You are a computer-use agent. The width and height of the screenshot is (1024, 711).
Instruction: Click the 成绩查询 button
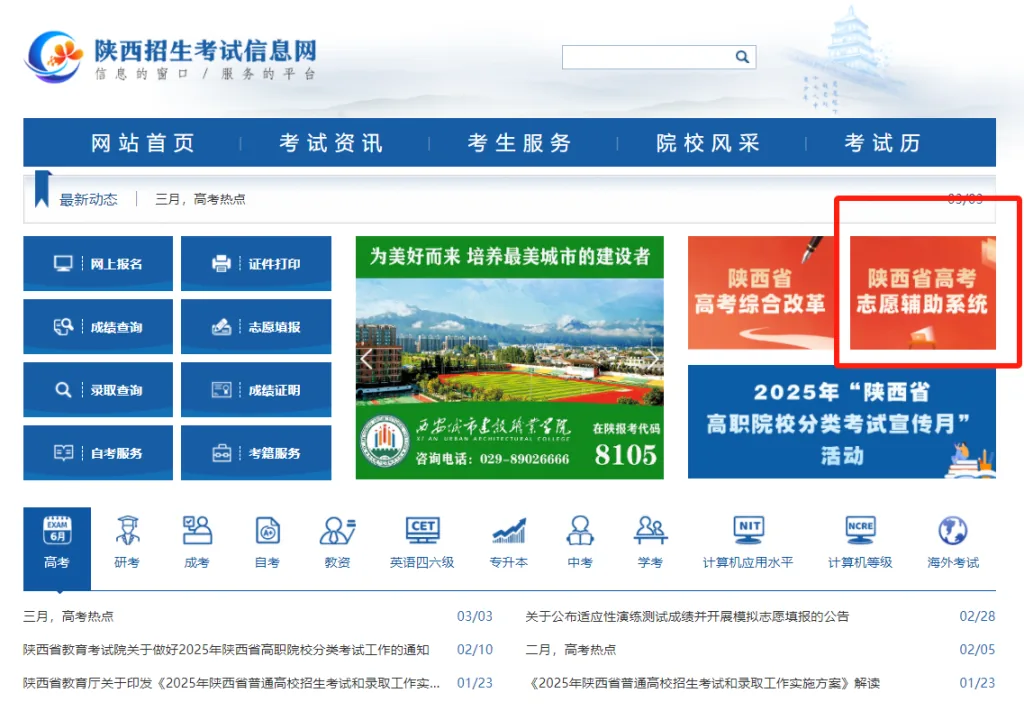tap(98, 326)
